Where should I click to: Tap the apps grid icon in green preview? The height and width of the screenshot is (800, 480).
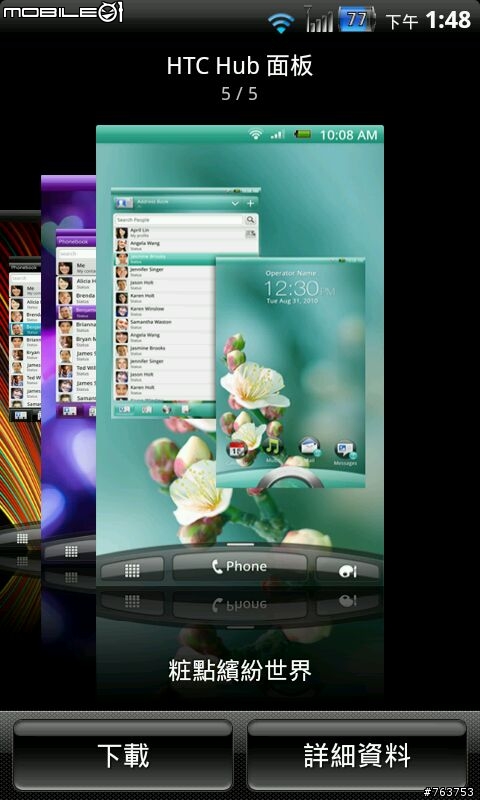click(132, 570)
